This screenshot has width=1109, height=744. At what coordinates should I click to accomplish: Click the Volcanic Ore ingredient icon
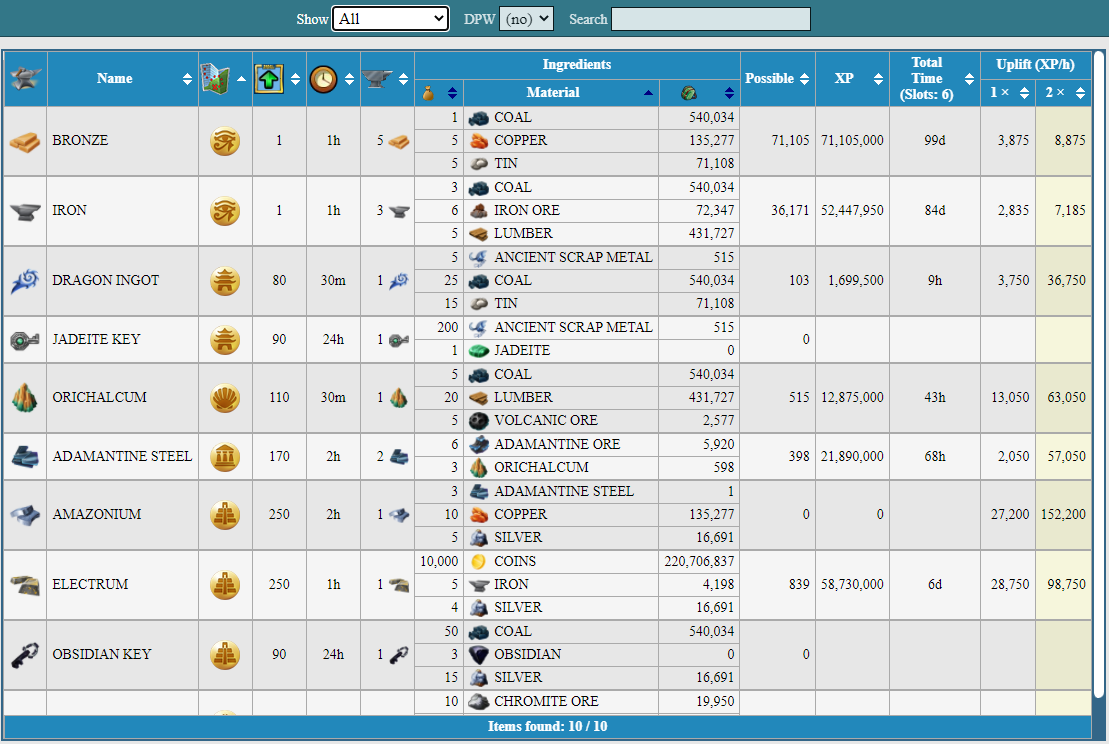point(479,421)
